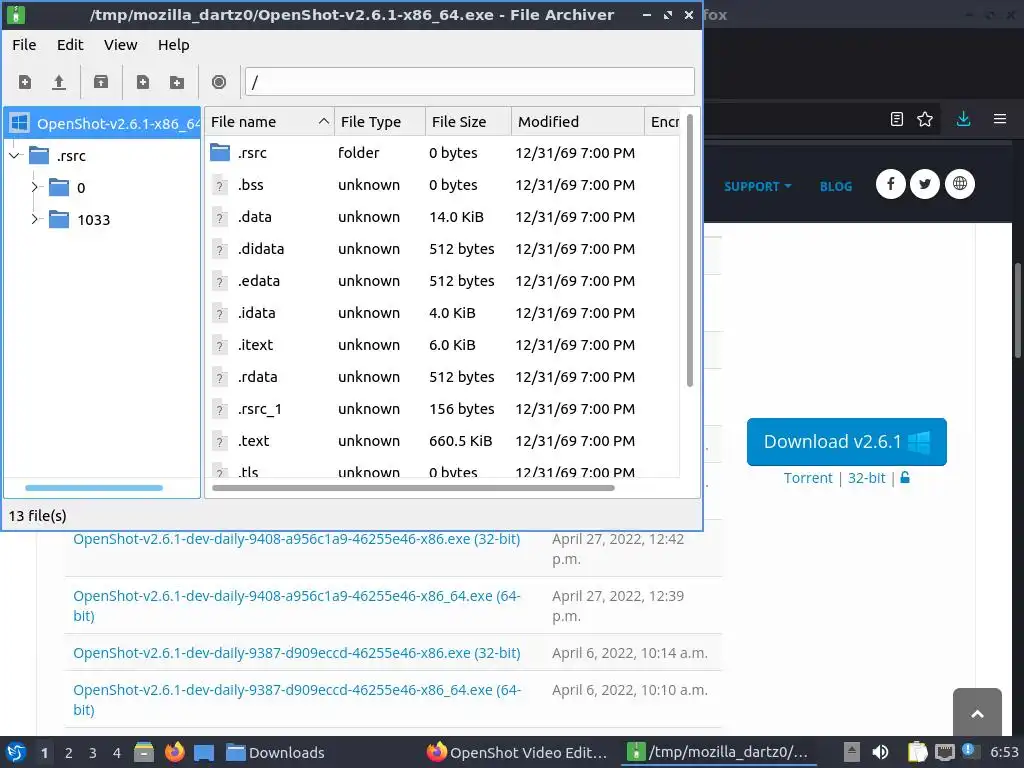
Task: Expand the 0 folder in tree
Action: click(35, 187)
